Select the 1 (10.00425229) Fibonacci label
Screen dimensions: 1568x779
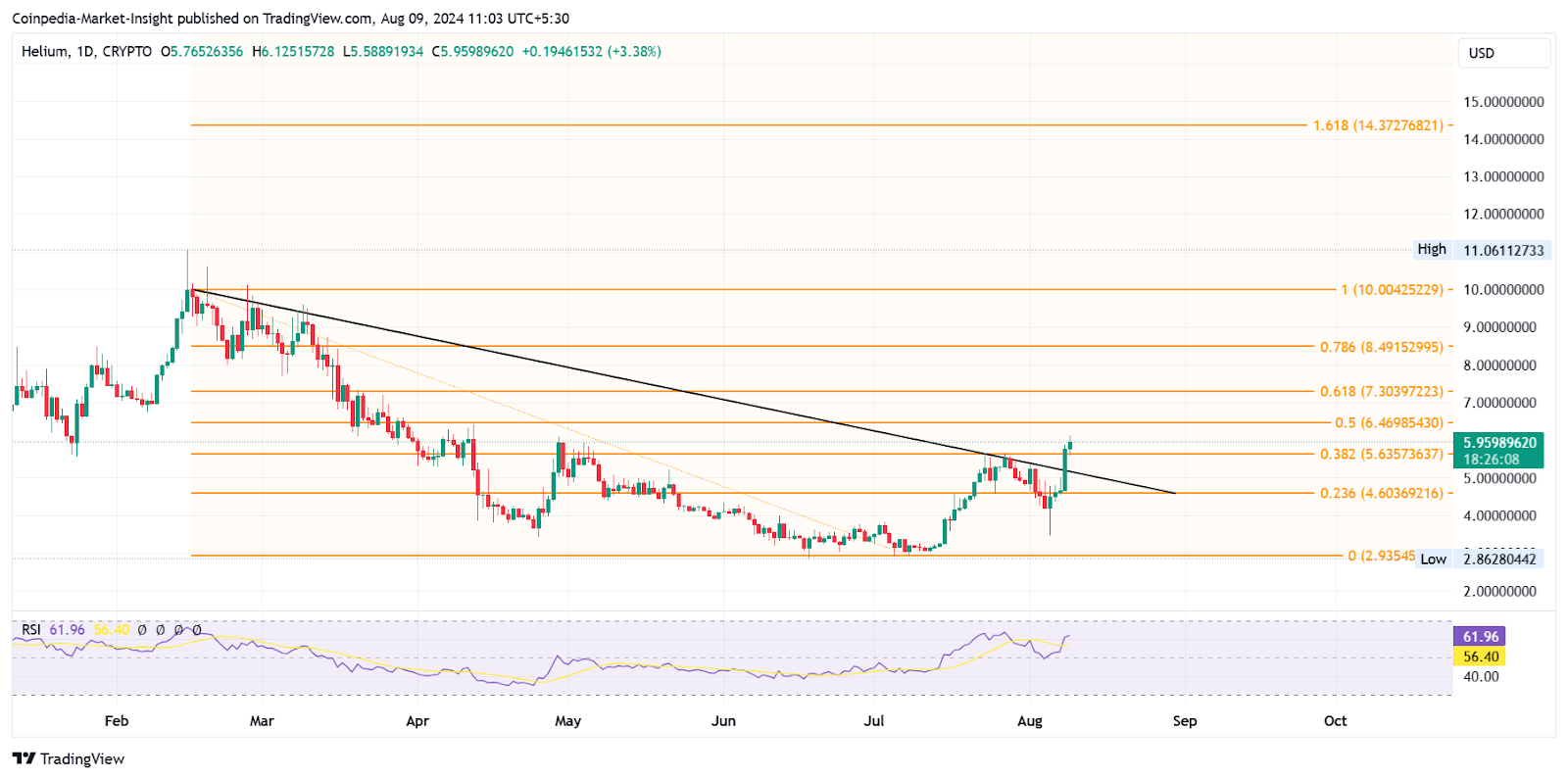(x=1392, y=290)
